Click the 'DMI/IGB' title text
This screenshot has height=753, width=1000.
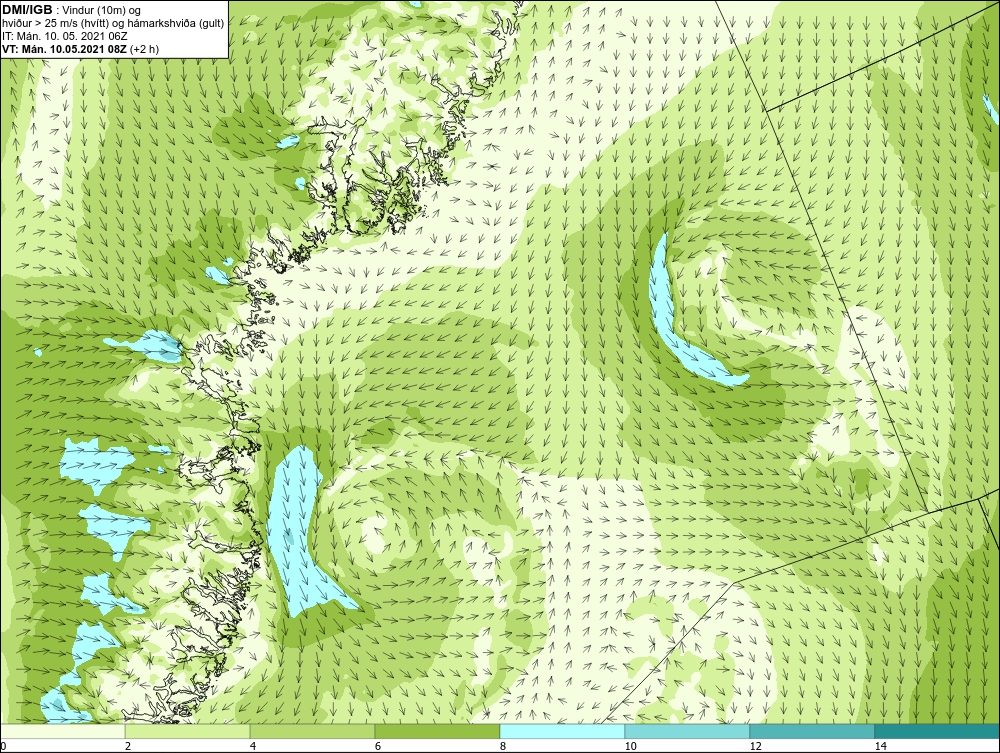click(27, 10)
